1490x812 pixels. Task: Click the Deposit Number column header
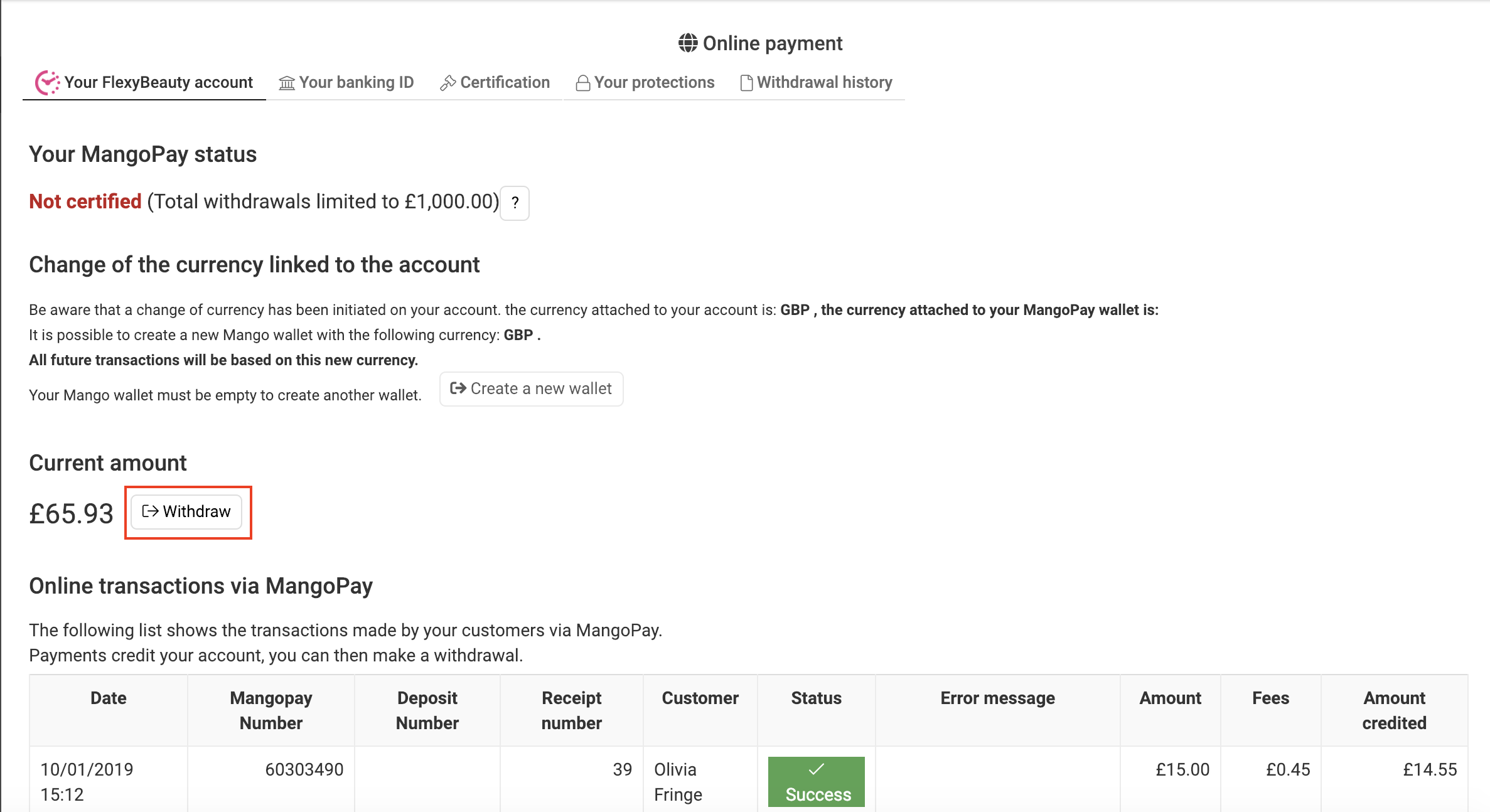click(x=427, y=710)
